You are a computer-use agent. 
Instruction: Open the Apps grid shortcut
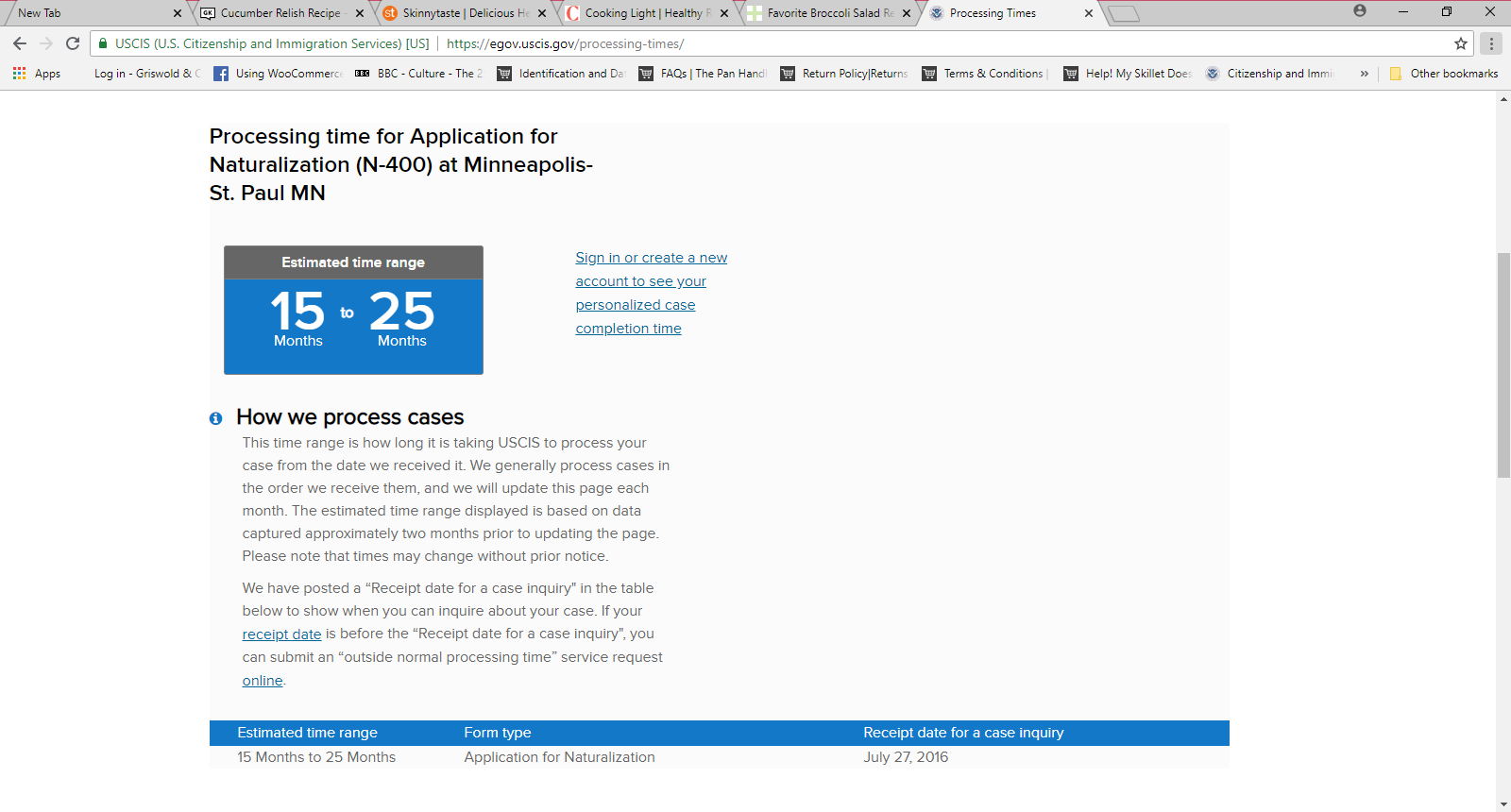(37, 74)
